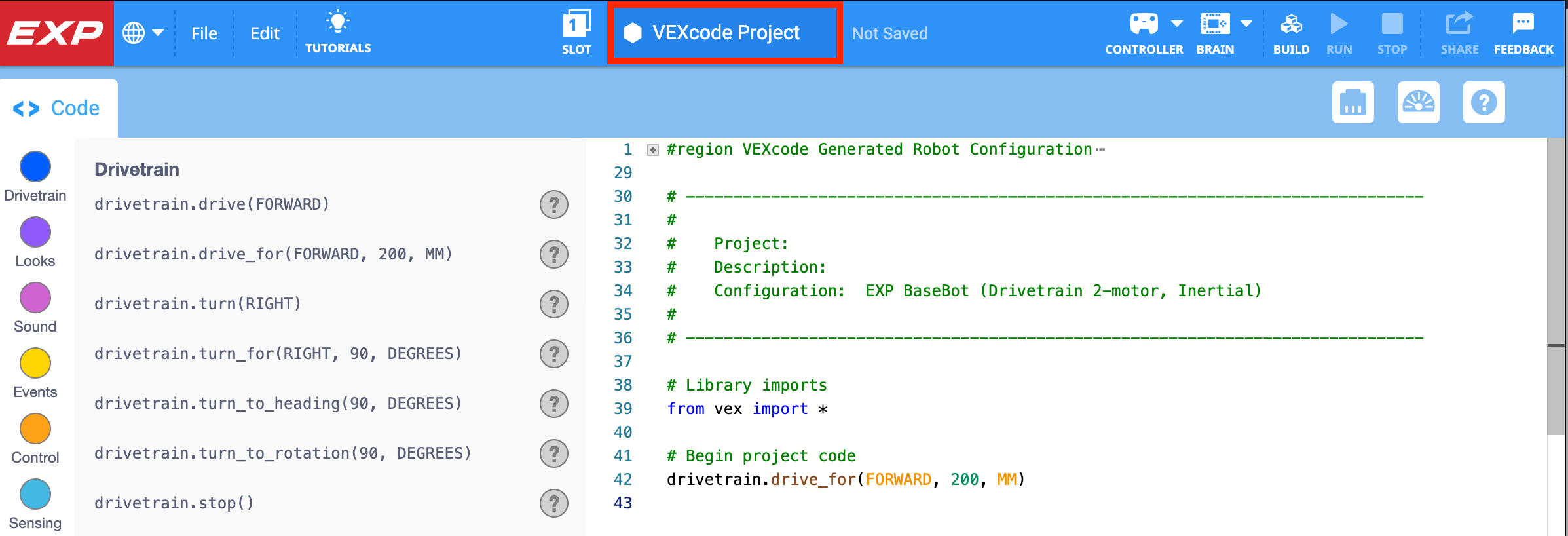Open the Brain icon
The width and height of the screenshot is (1568, 536).
tap(1215, 24)
